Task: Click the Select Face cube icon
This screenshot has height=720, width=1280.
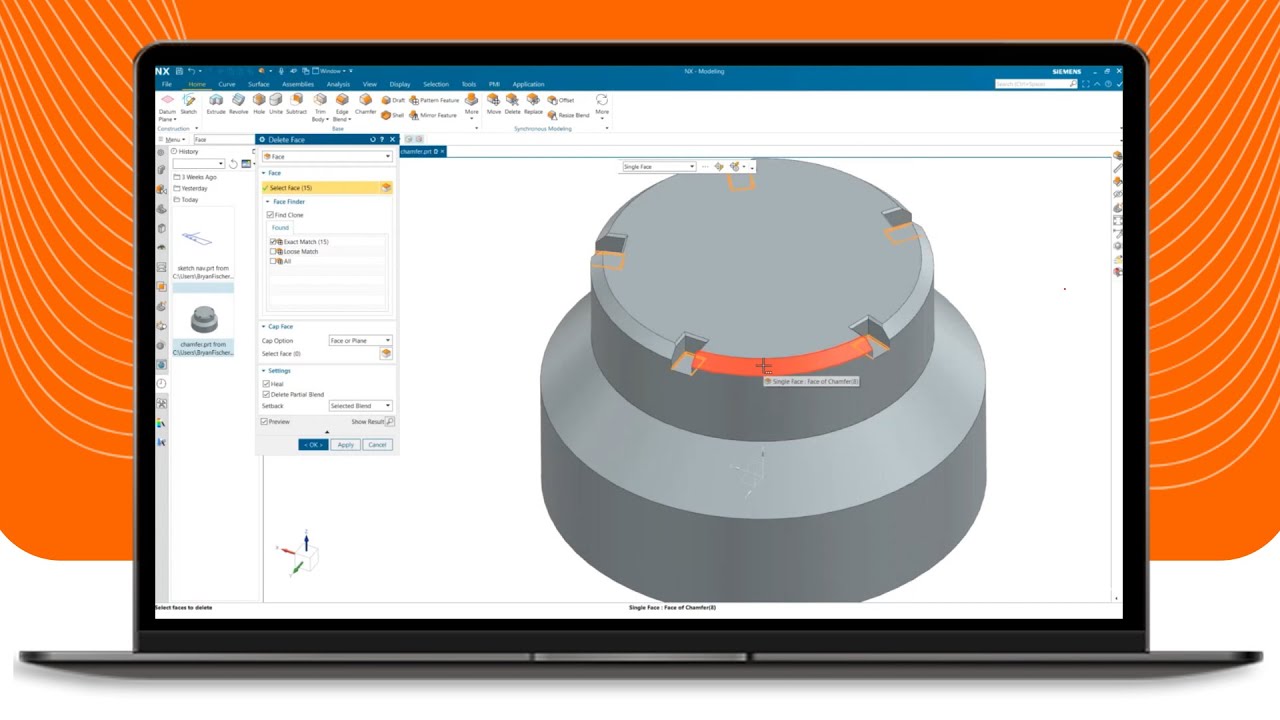Action: [386, 188]
